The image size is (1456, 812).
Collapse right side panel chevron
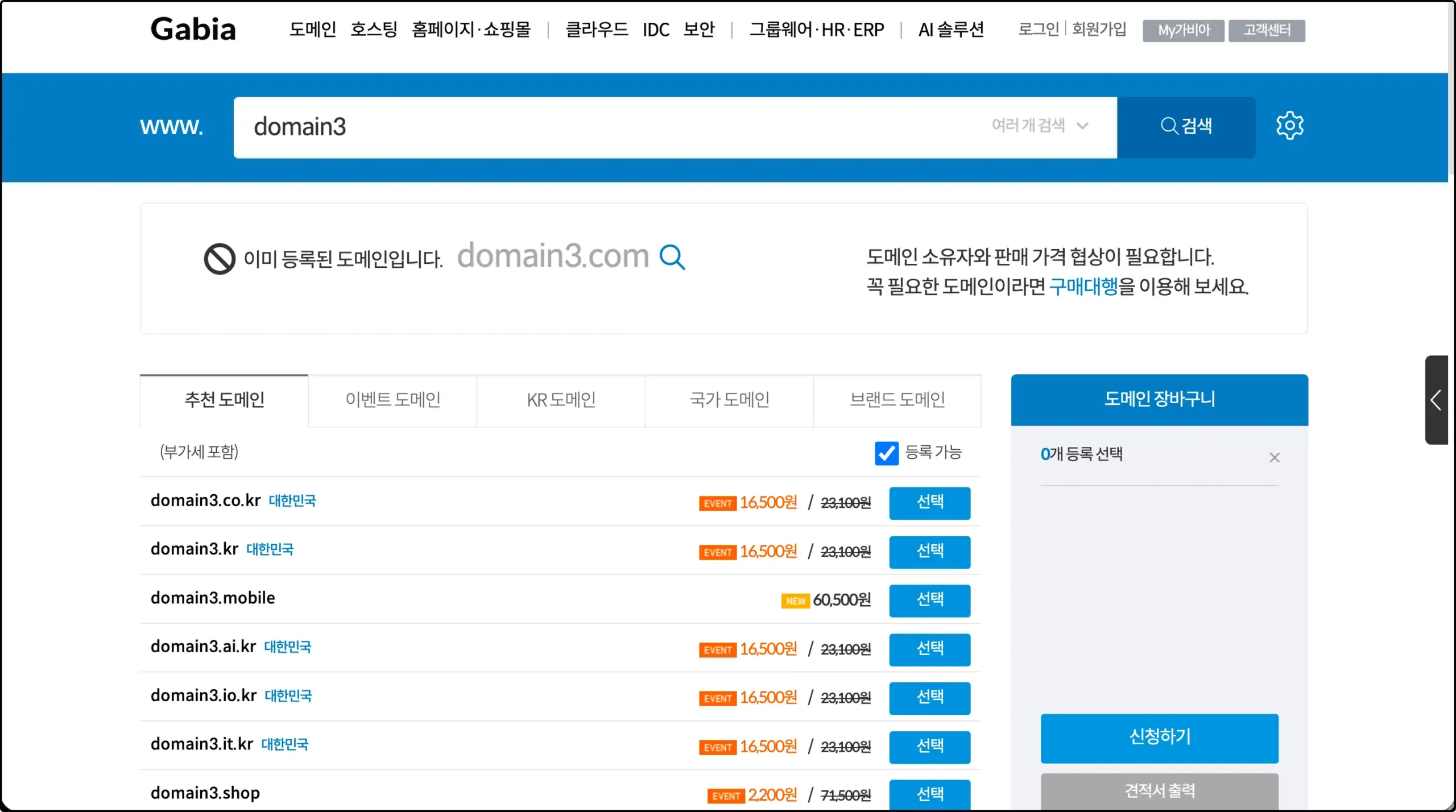pos(1436,400)
